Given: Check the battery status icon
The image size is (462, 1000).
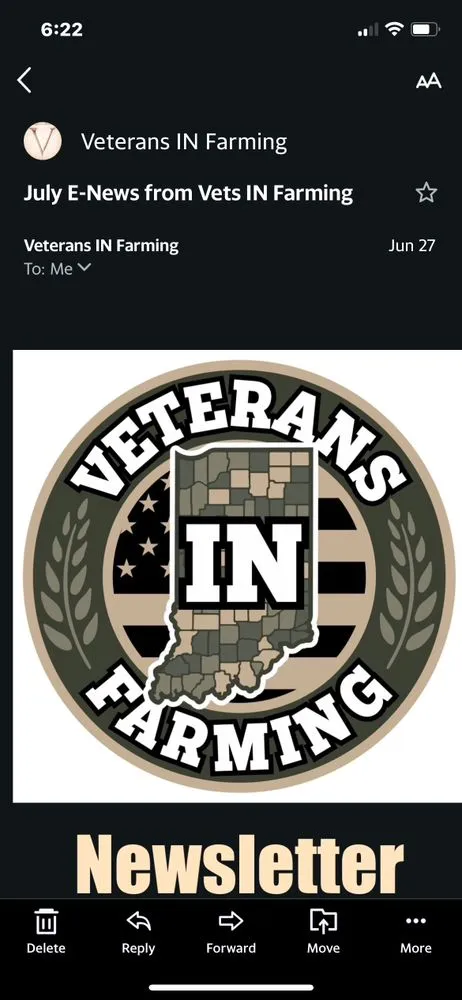Looking at the screenshot, I should (425, 29).
